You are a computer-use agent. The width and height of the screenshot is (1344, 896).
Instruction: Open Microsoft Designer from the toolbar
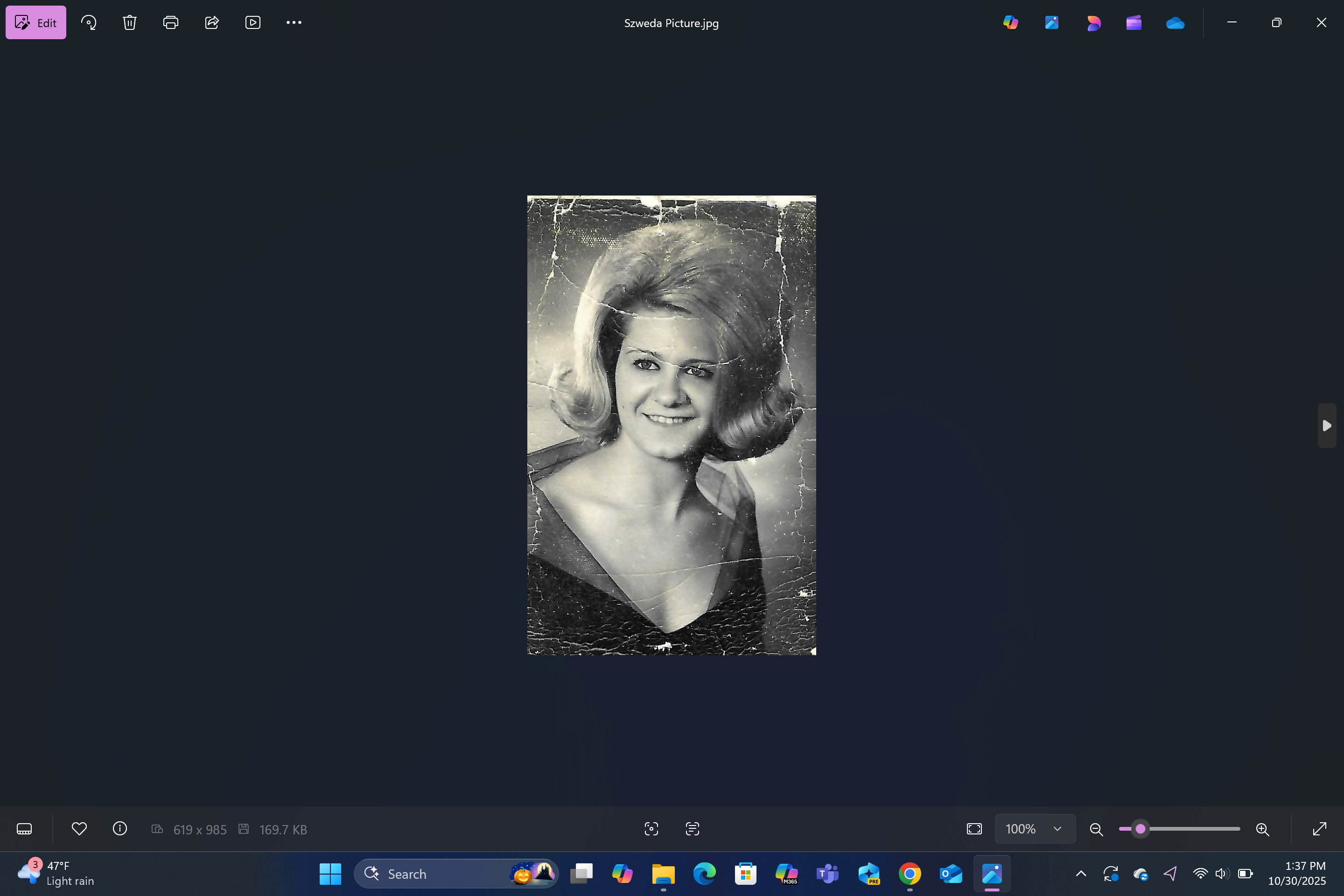tap(1093, 23)
